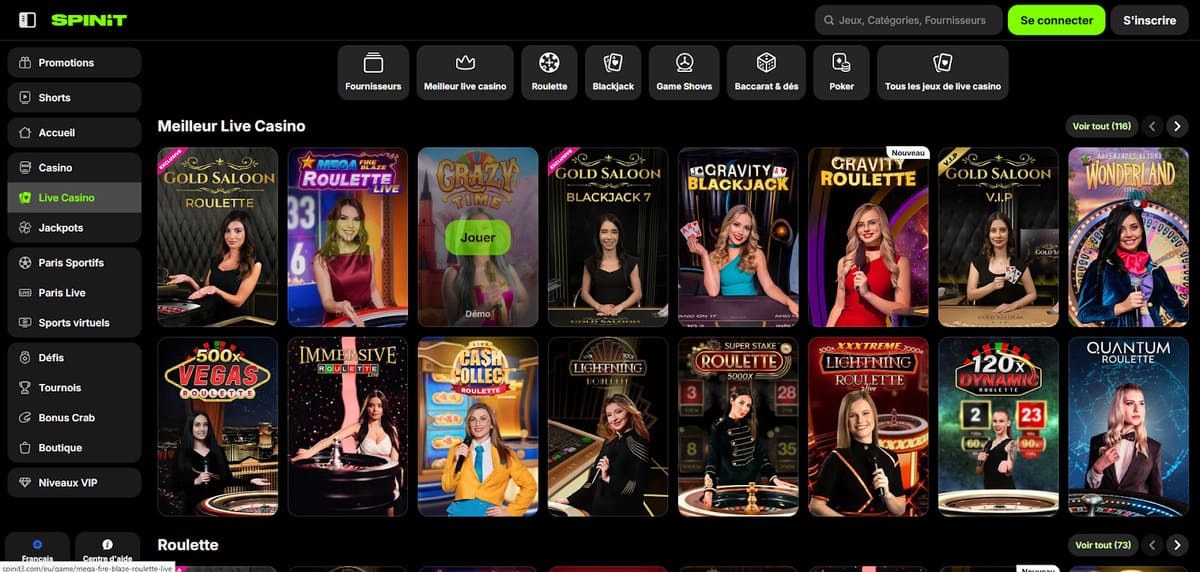
Task: Open Promotions in the sidebar
Action: click(x=74, y=63)
